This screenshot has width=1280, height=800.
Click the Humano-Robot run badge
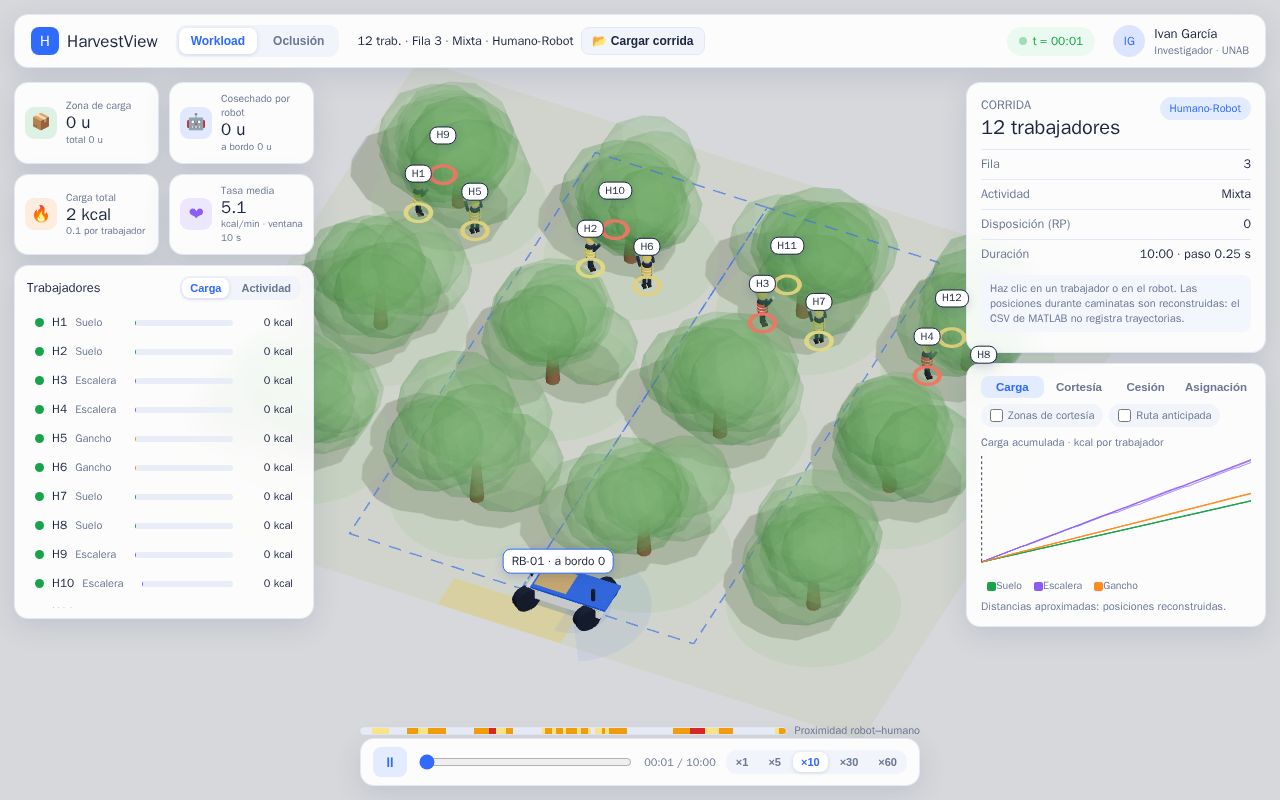click(x=1205, y=108)
